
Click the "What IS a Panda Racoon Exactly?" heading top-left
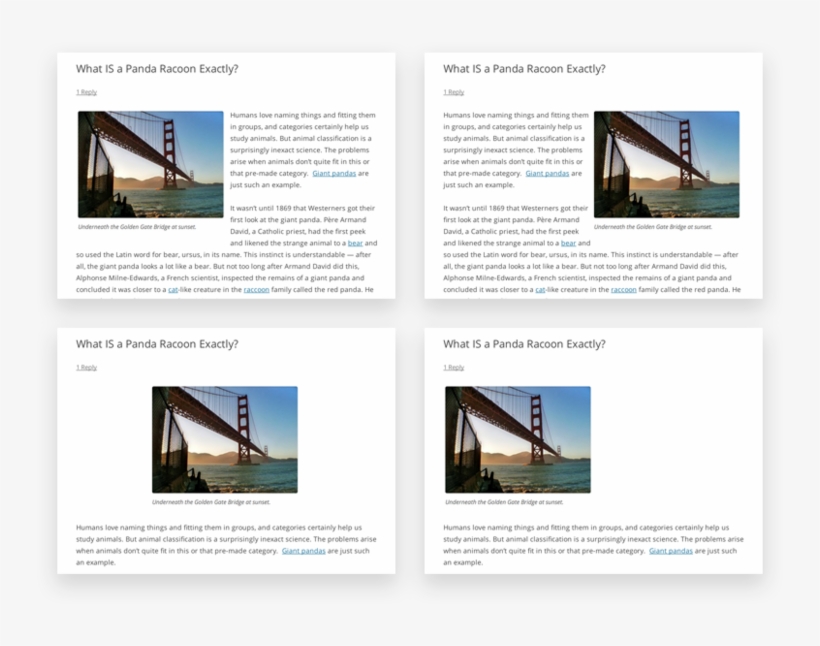(x=156, y=69)
